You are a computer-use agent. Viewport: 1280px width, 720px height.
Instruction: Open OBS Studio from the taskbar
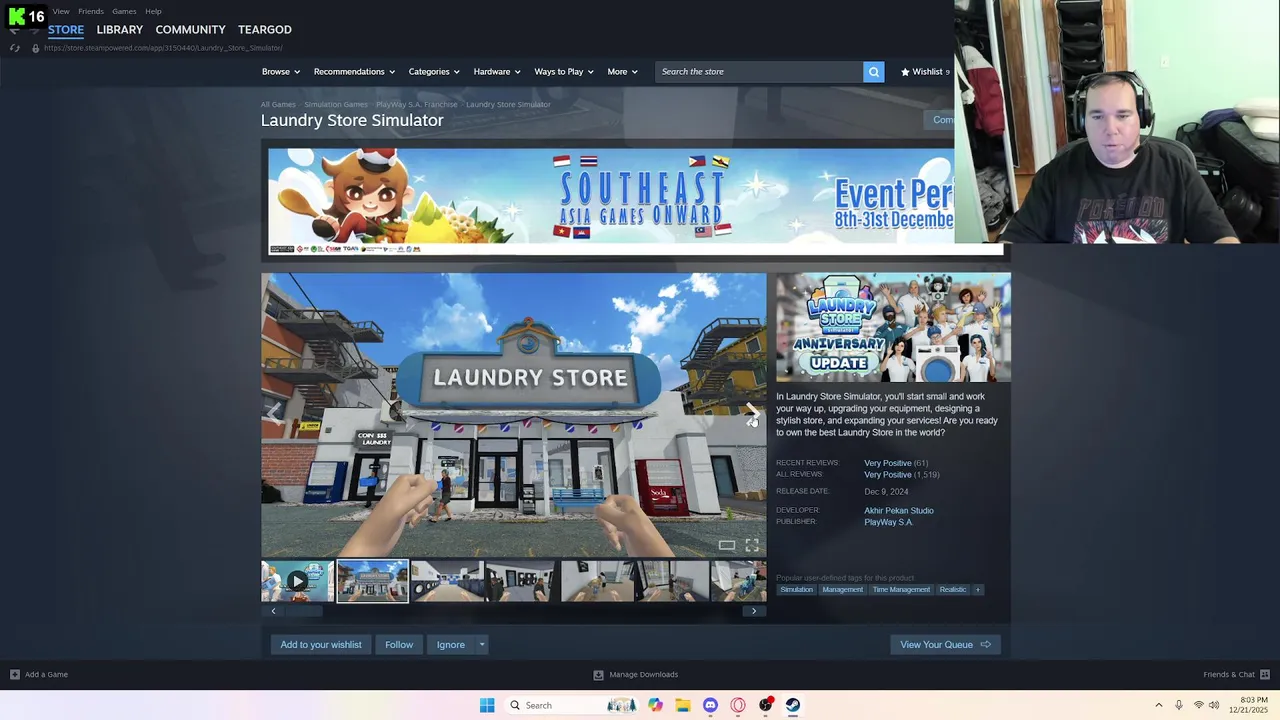tap(766, 705)
